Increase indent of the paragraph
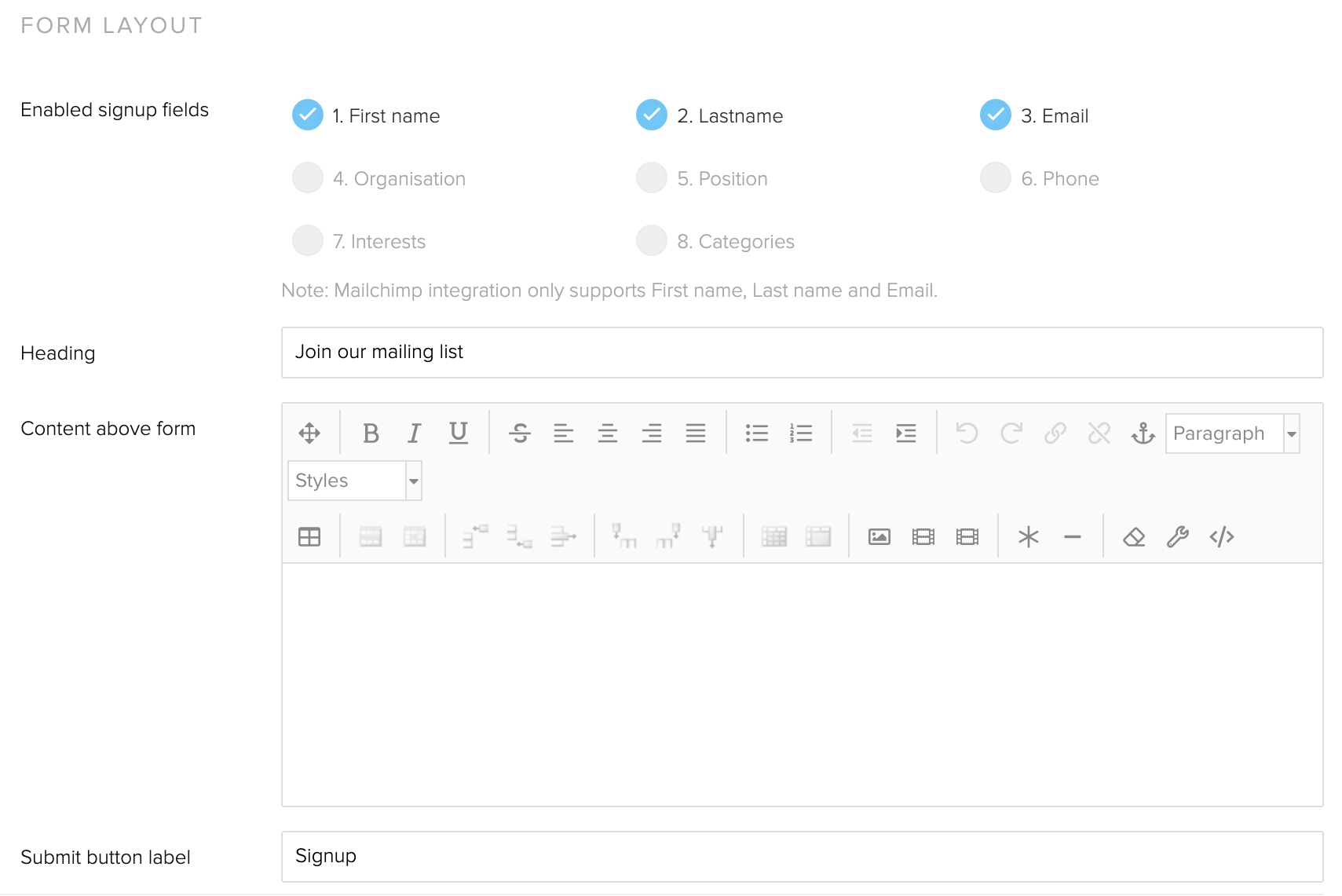The width and height of the screenshot is (1342, 896). click(x=905, y=433)
